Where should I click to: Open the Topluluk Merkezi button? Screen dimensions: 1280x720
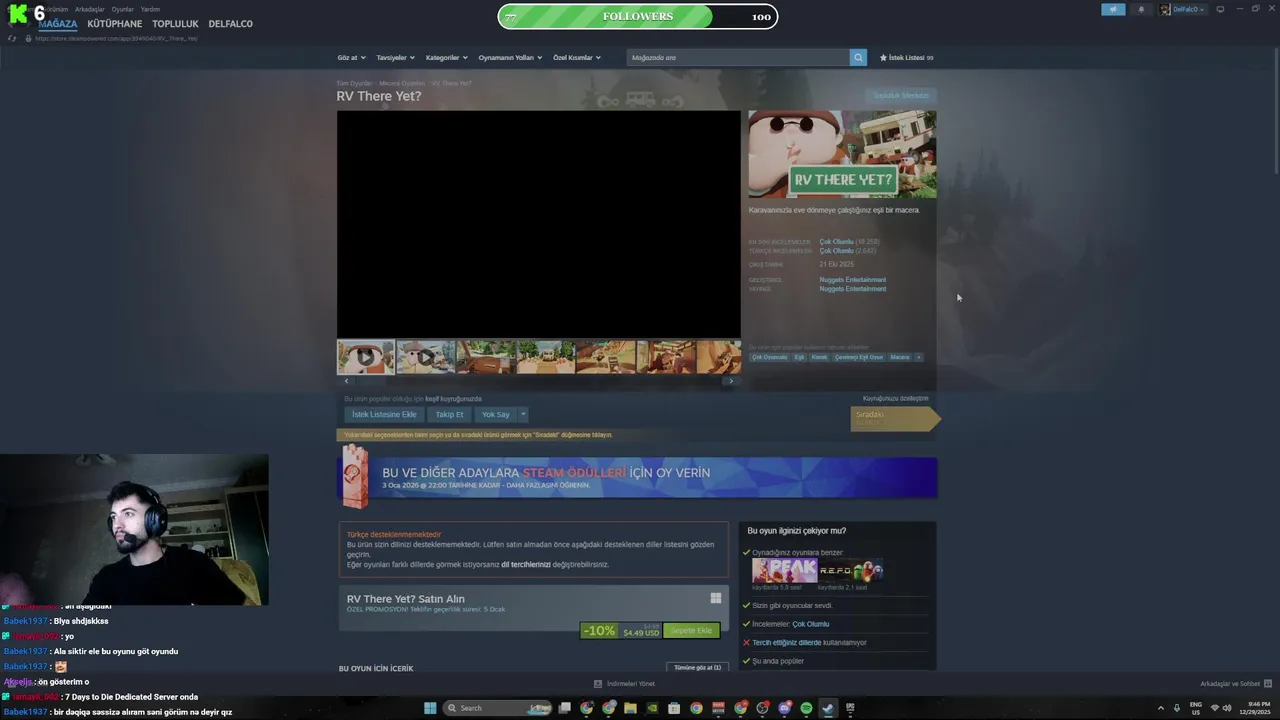tap(901, 96)
